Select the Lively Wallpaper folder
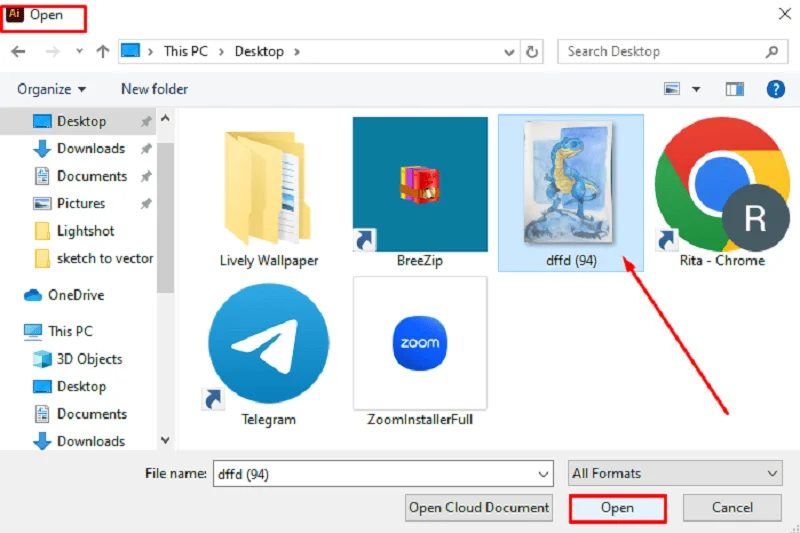Image resolution: width=800 pixels, height=533 pixels. pos(269,199)
